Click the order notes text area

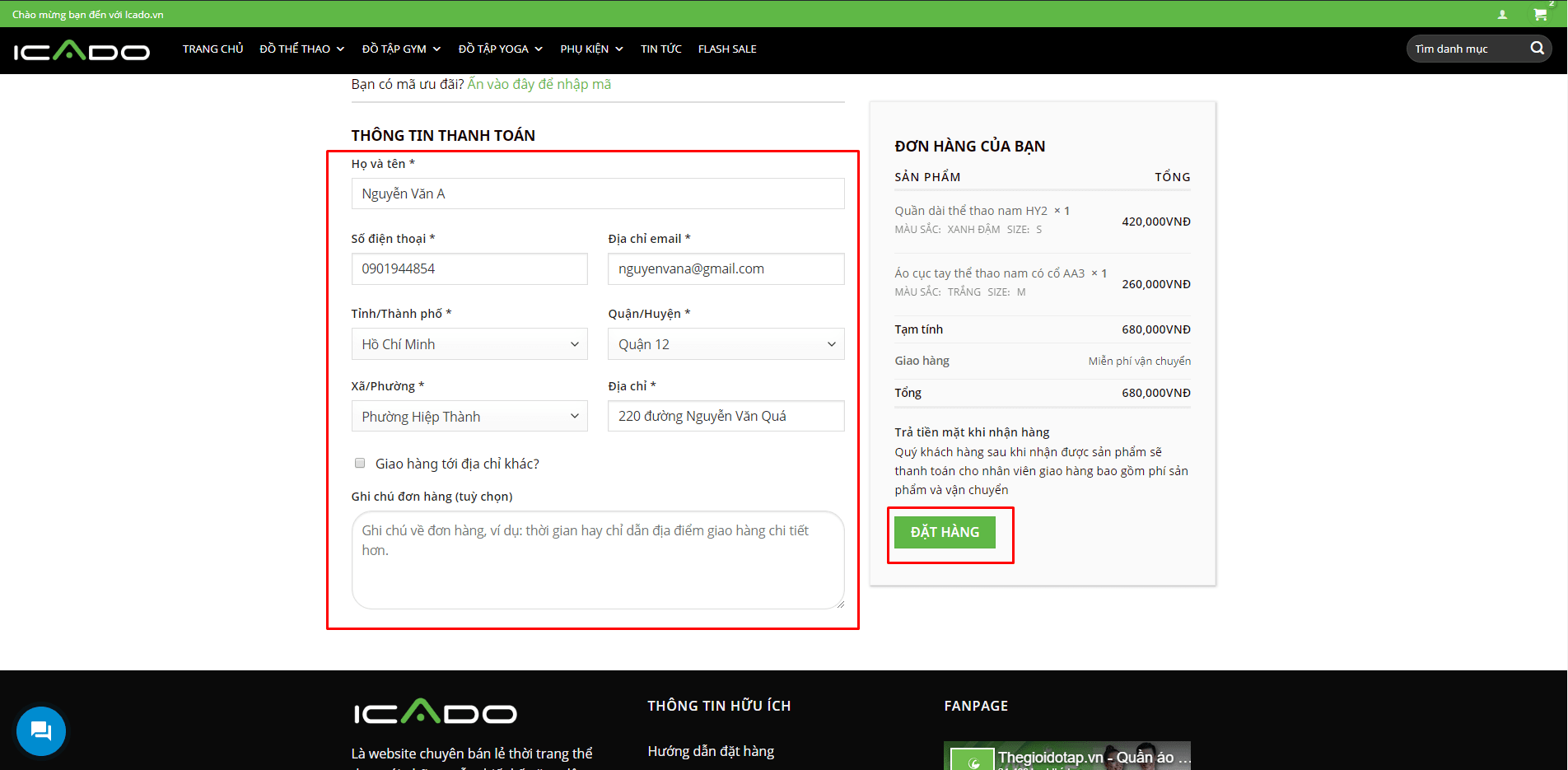597,560
